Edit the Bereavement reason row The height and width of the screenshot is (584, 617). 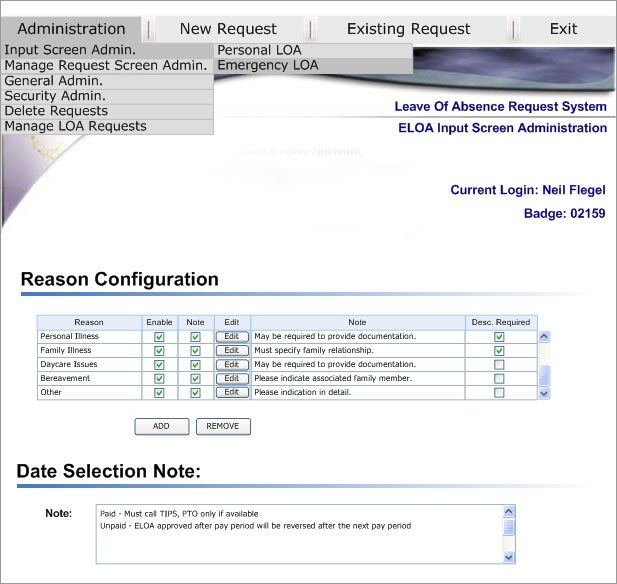[231, 379]
